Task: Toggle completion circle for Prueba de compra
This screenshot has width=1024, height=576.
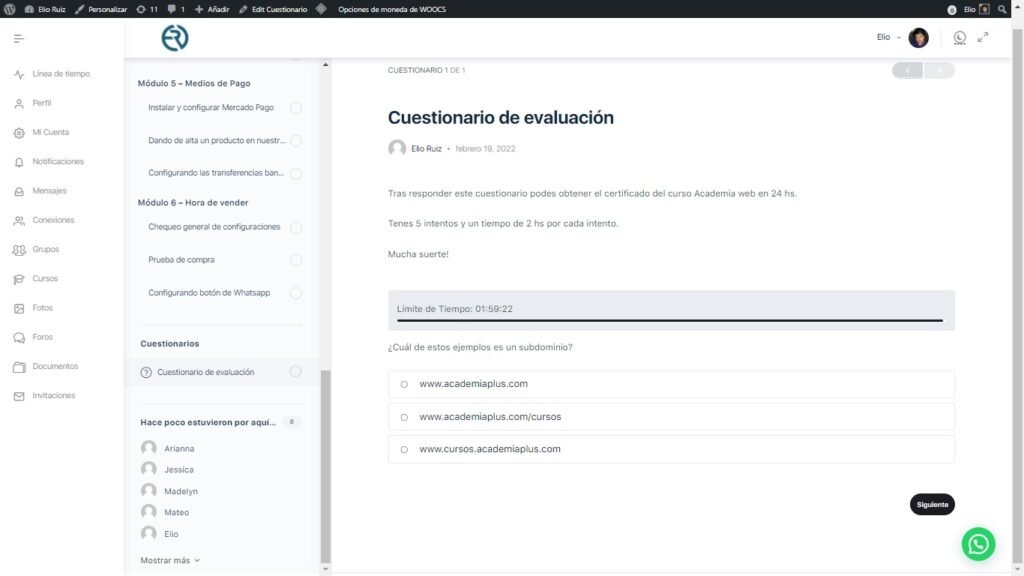Action: (296, 260)
